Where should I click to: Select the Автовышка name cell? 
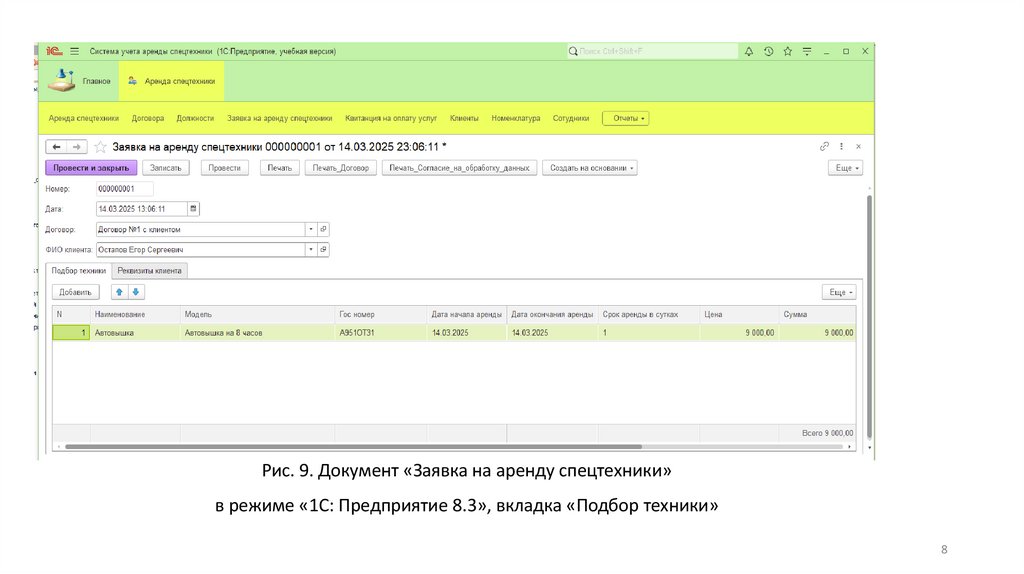pyautogui.click(x=135, y=333)
